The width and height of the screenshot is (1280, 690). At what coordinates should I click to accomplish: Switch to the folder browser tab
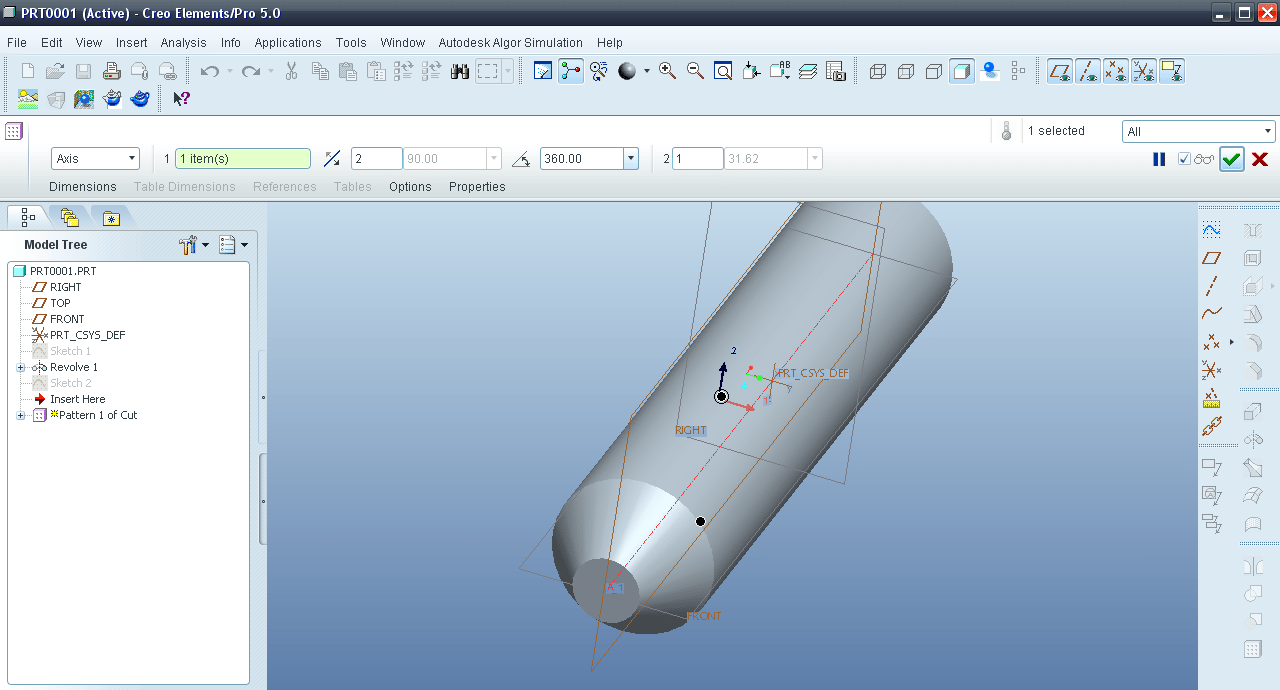(x=69, y=217)
